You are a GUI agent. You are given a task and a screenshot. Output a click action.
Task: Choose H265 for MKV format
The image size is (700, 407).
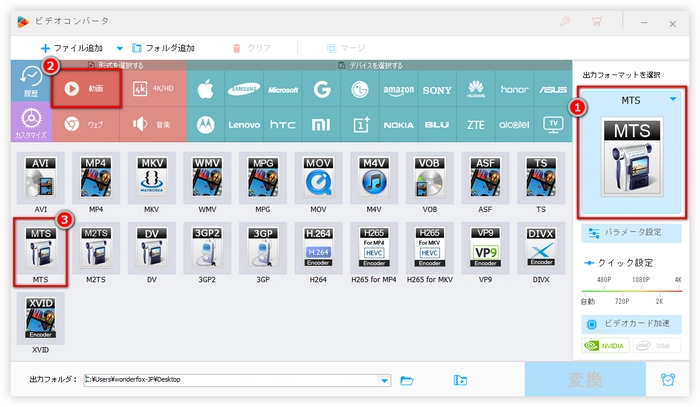click(x=429, y=248)
